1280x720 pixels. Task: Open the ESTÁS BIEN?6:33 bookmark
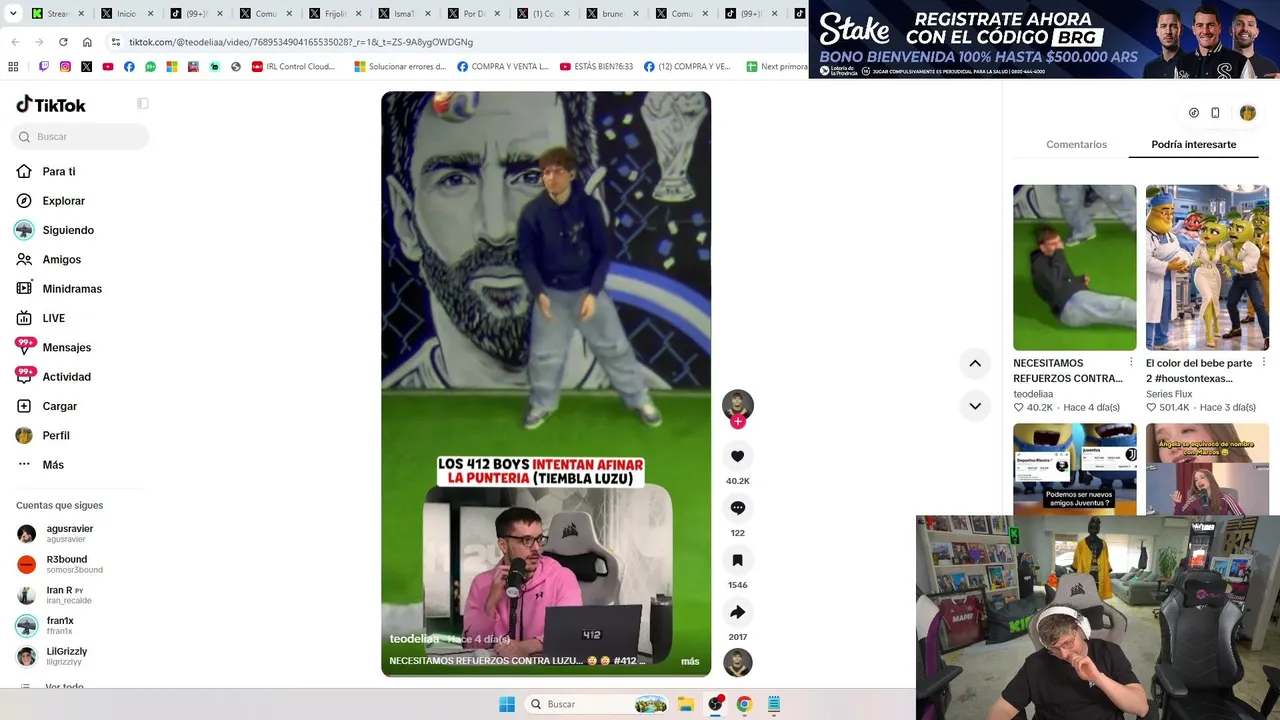(x=596, y=67)
